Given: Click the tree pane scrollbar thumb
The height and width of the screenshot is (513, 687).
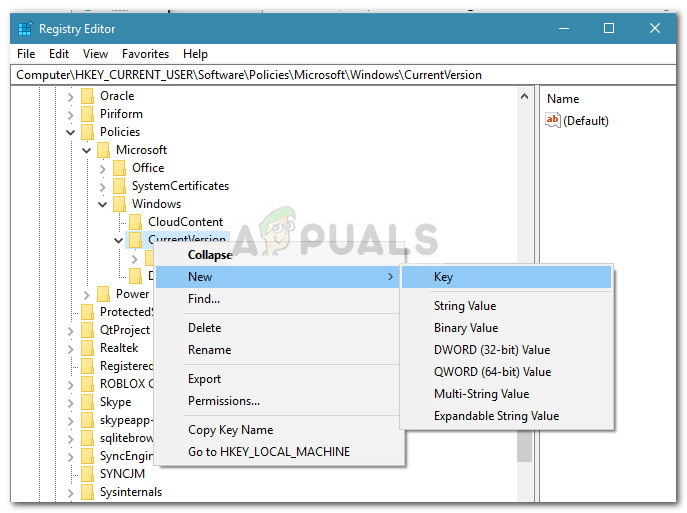Looking at the screenshot, I should click(524, 445).
